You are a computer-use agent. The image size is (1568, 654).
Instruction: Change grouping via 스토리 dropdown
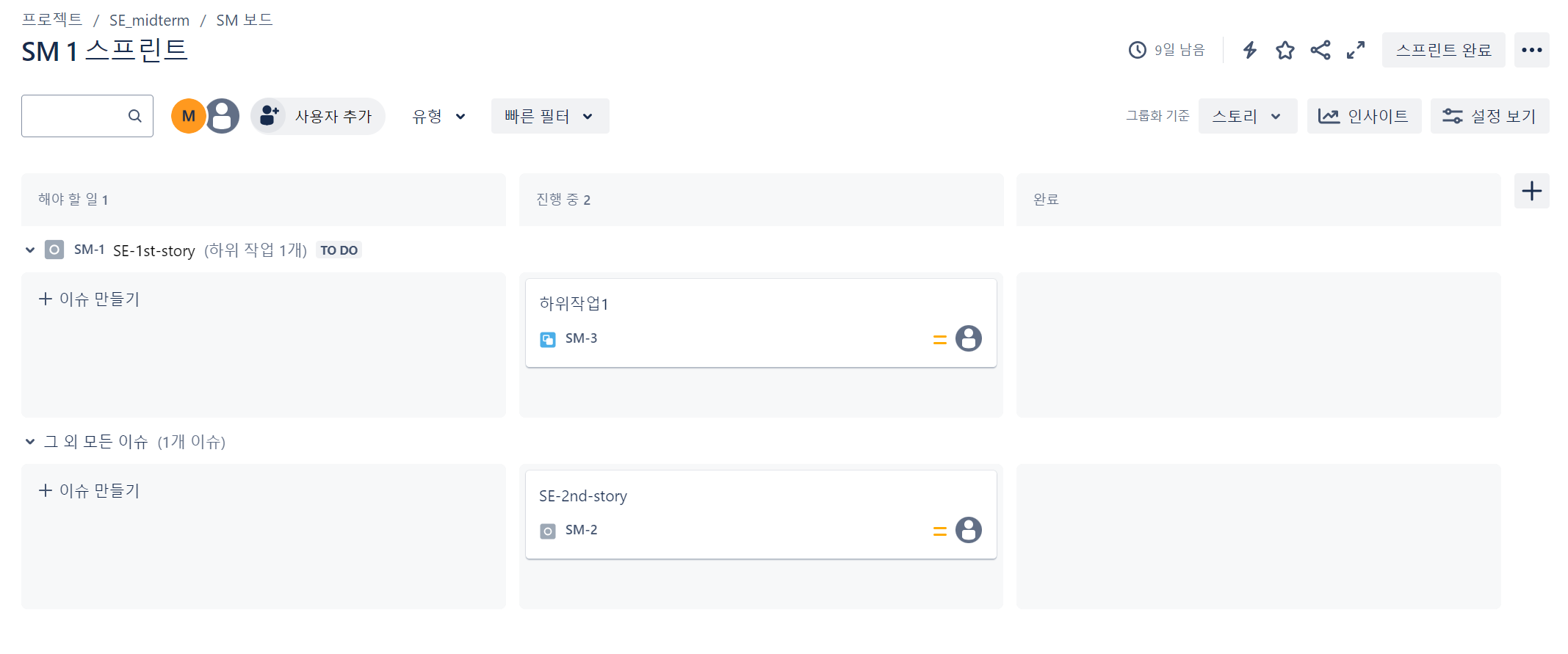coord(1247,116)
